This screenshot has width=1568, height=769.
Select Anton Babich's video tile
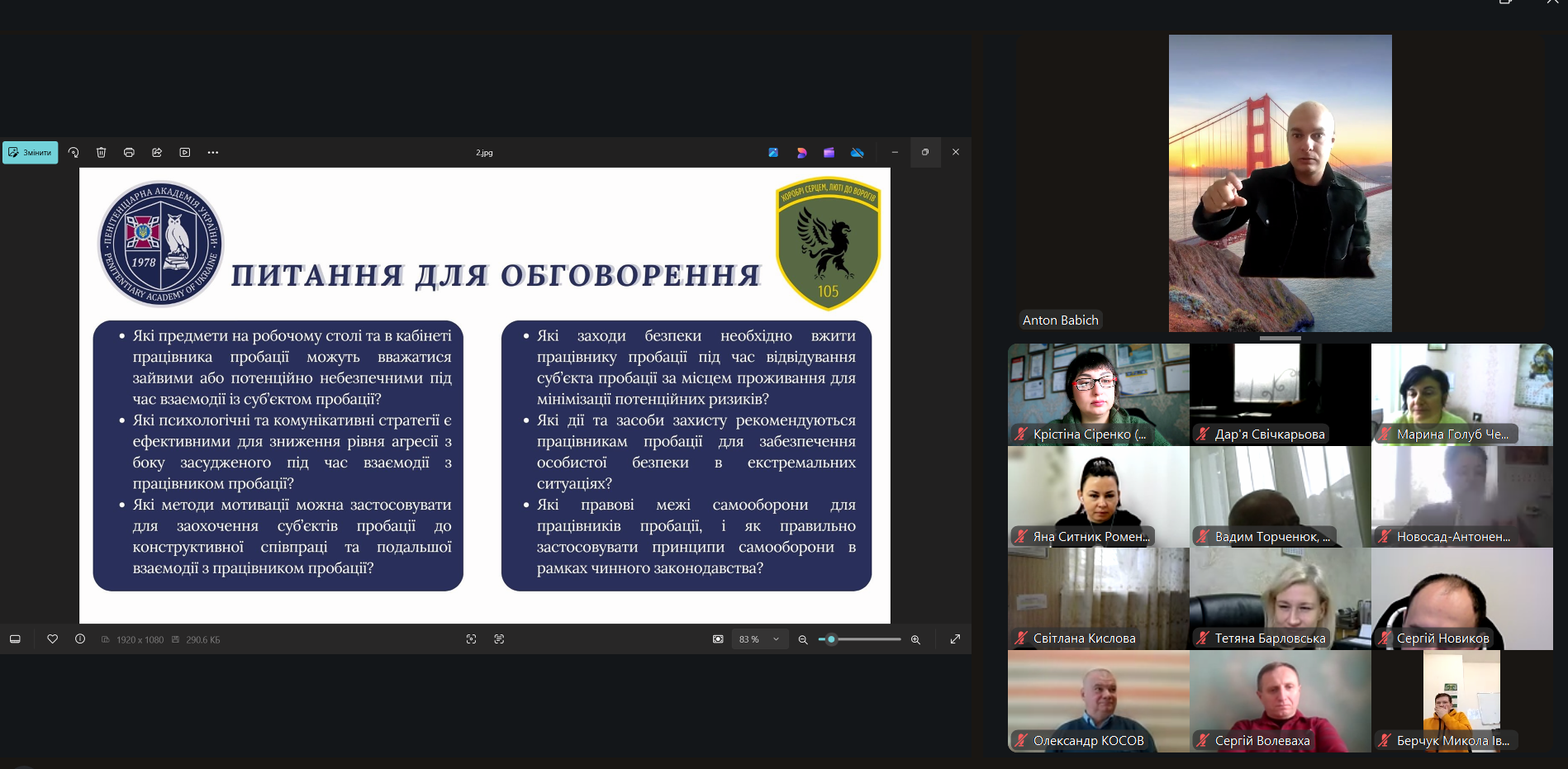click(1280, 183)
